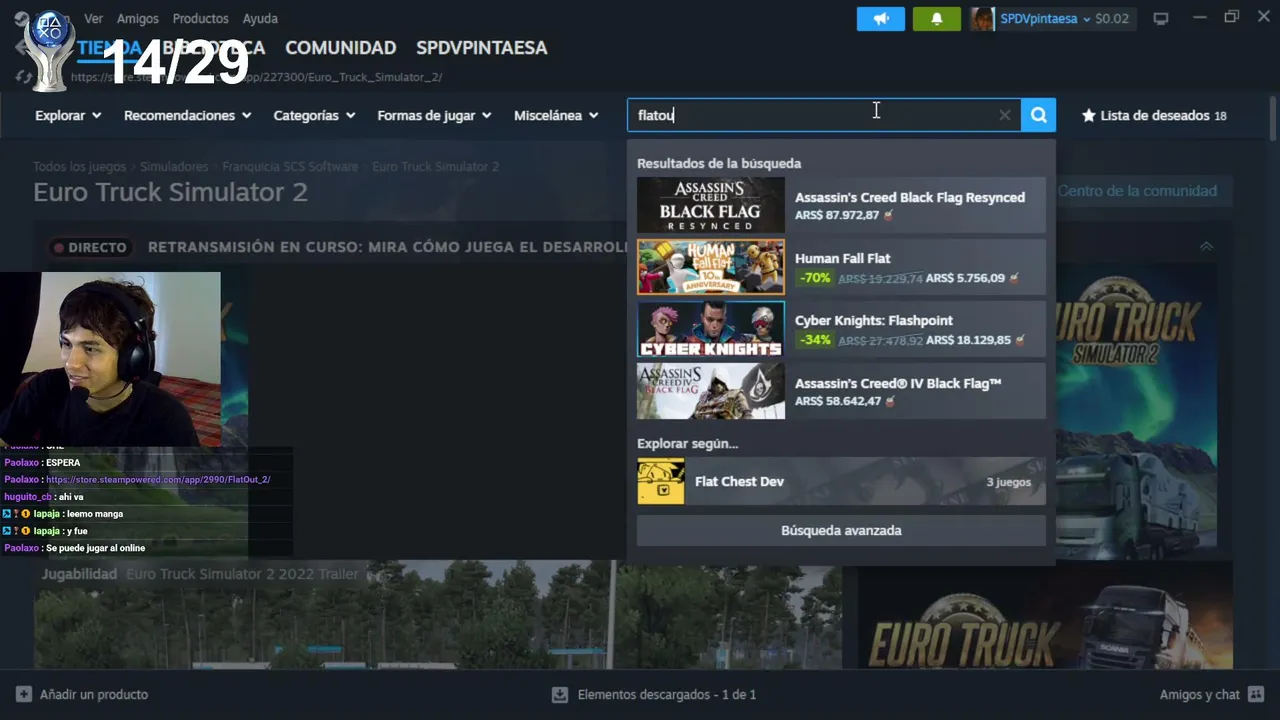Expand the Categorías dropdown
Viewport: 1280px width, 720px height.
pyautogui.click(x=314, y=115)
